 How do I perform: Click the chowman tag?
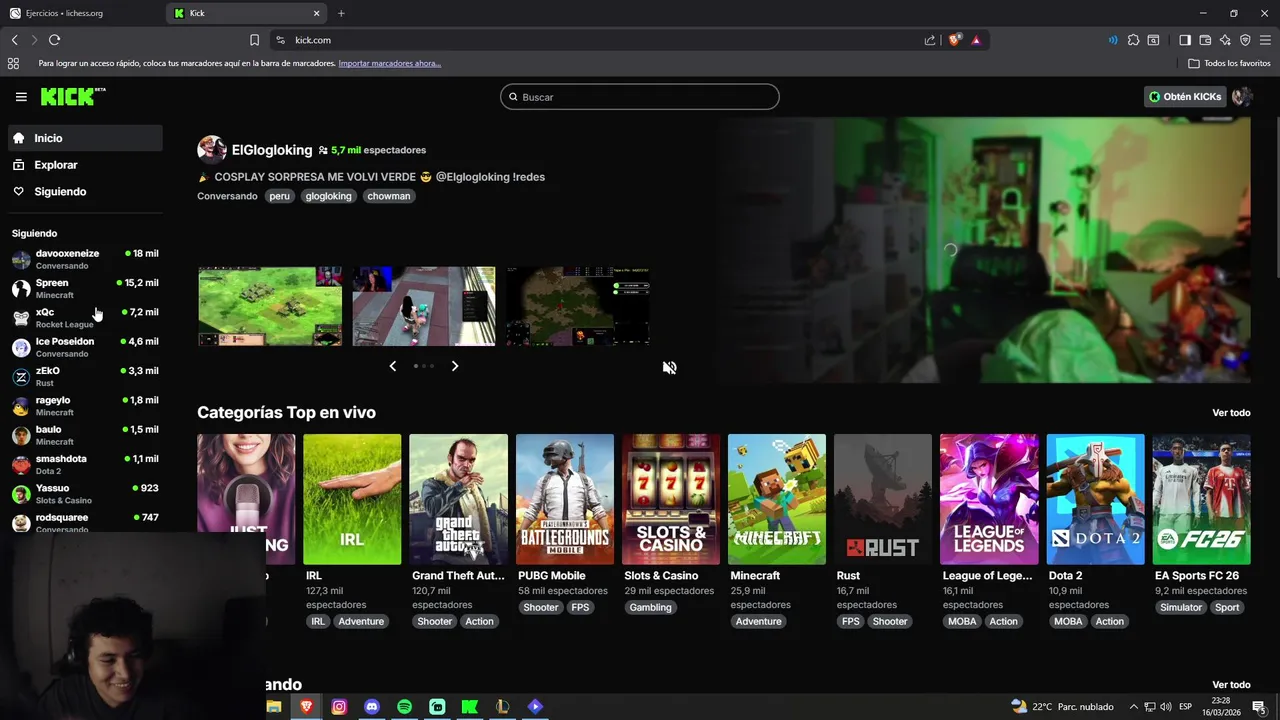[x=389, y=196]
